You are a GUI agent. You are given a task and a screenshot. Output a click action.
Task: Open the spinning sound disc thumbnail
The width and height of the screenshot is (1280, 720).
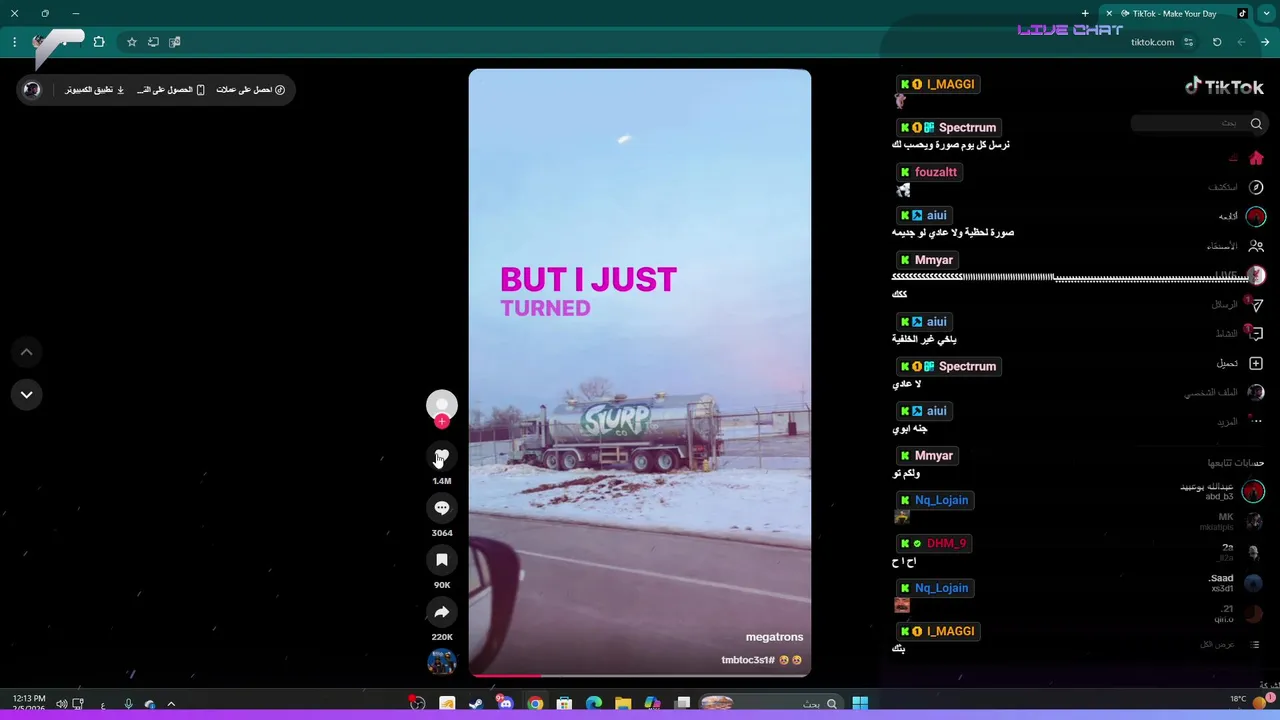(x=441, y=661)
